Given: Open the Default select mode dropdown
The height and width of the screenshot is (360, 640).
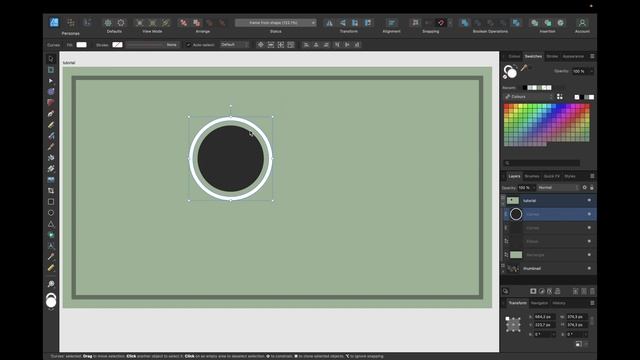Looking at the screenshot, I should [x=234, y=44].
